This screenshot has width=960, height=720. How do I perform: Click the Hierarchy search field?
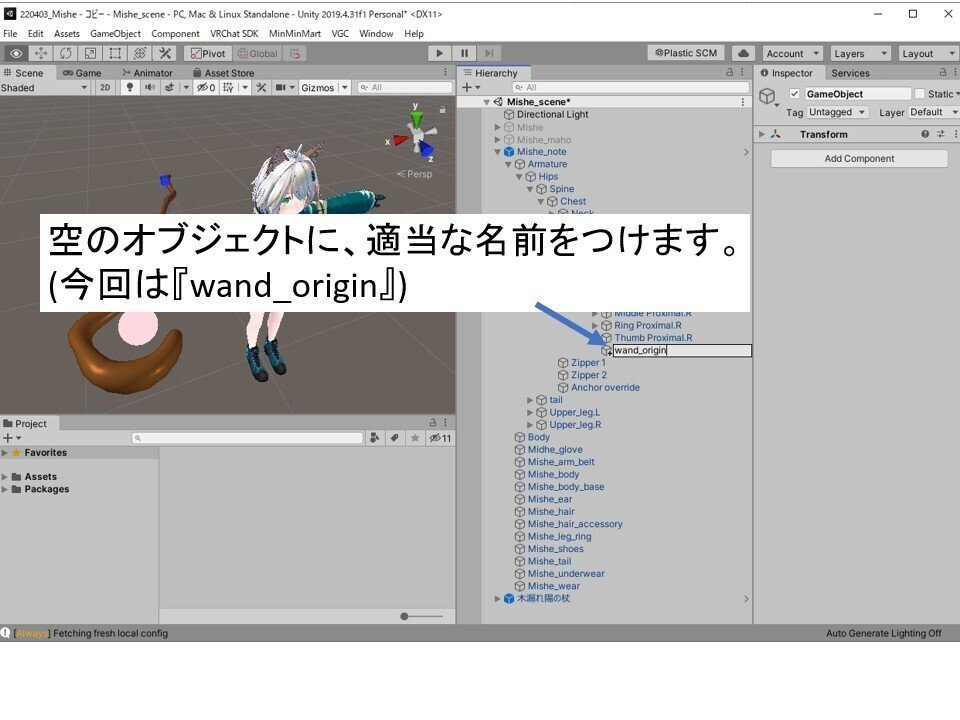(x=631, y=88)
